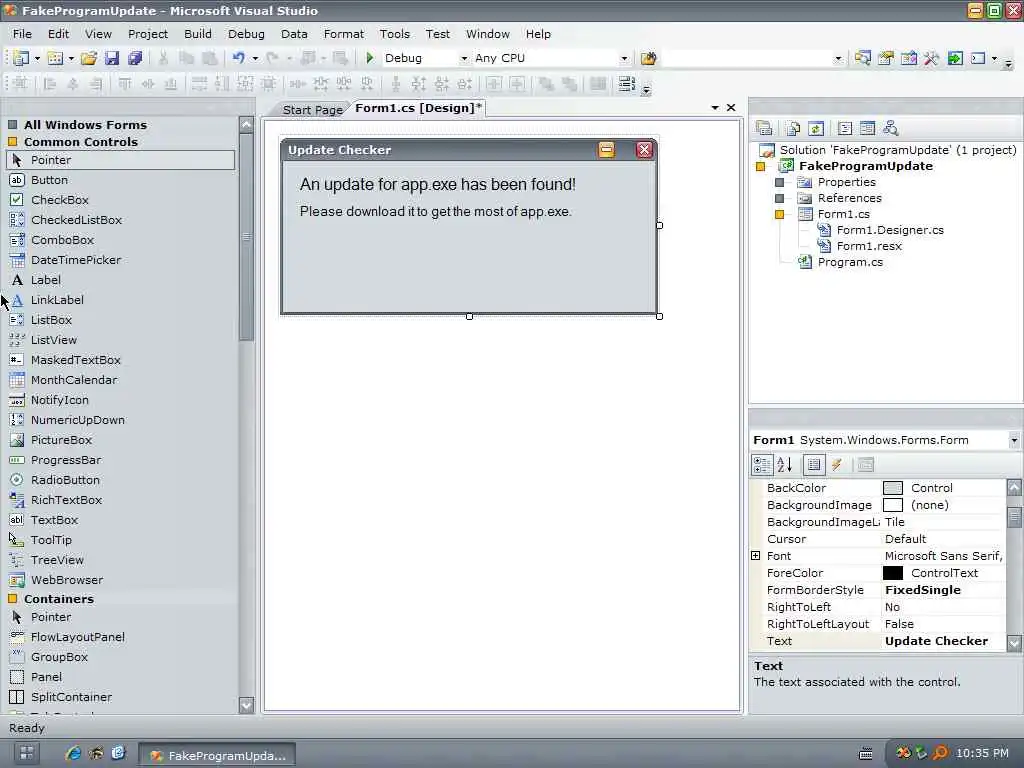
Task: Click Show All Files in Solution Explorer
Action: click(x=793, y=129)
